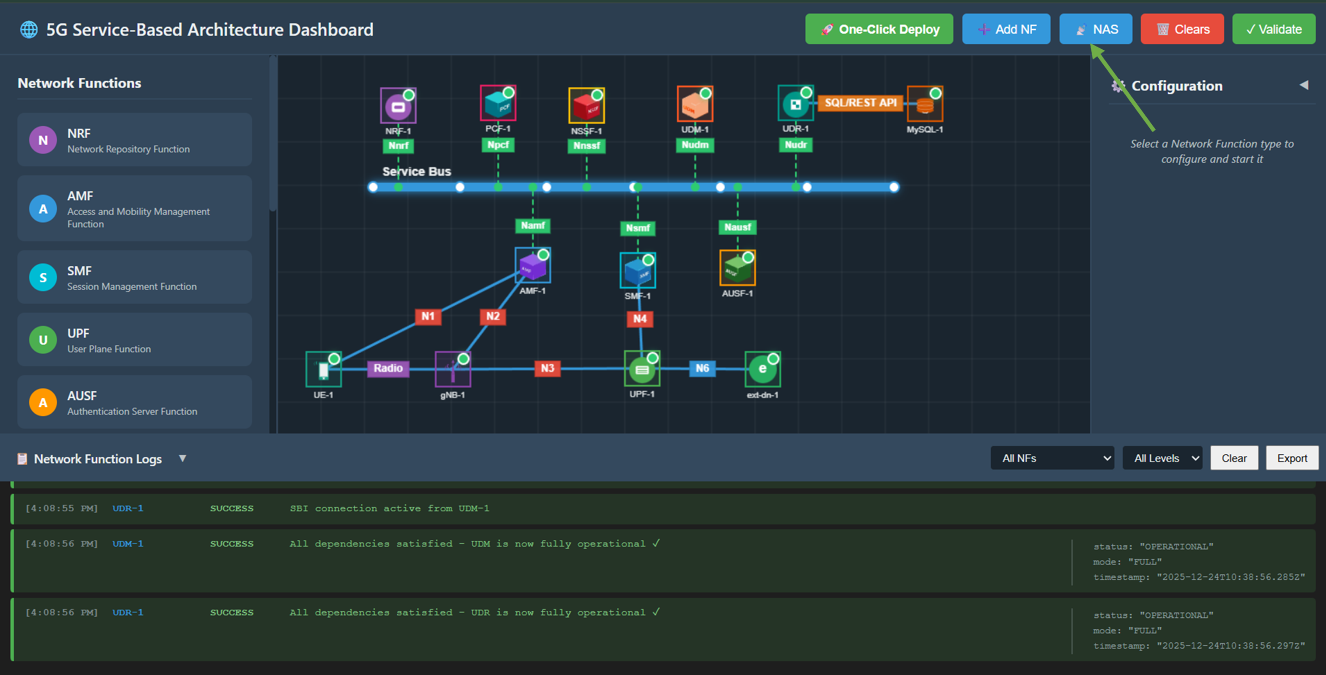This screenshot has height=675, width=1326.
Task: Select the NRF-1 node icon in the topology
Action: tap(396, 104)
